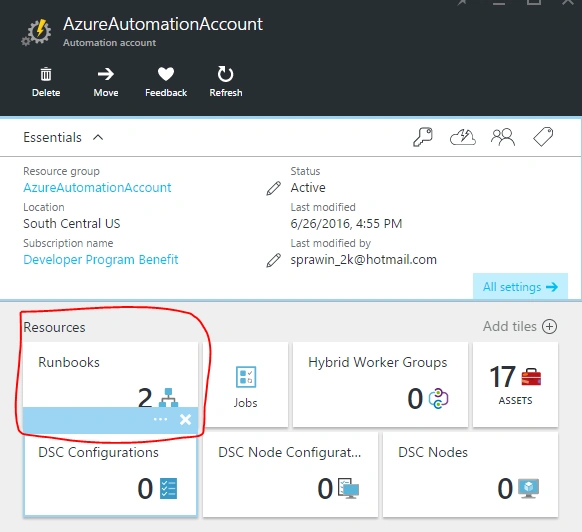Open the AzureAutomationAccount resource group link
Screen dimensions: 582x532
(x=97, y=187)
